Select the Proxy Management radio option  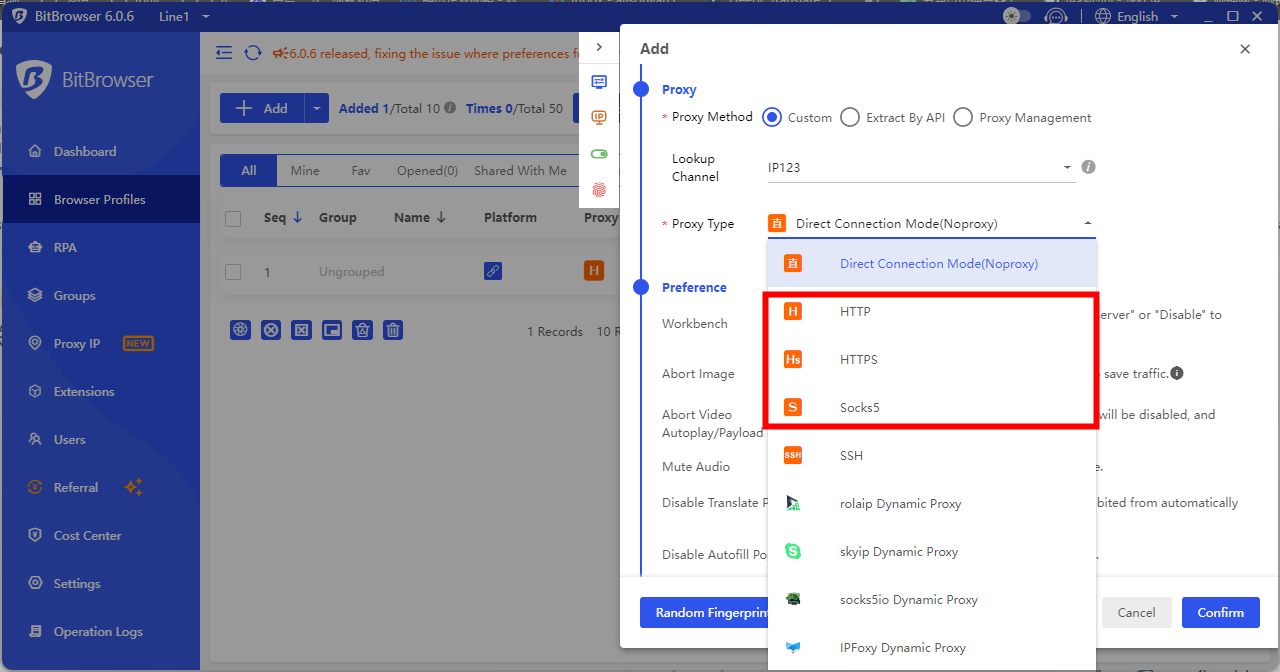963,117
